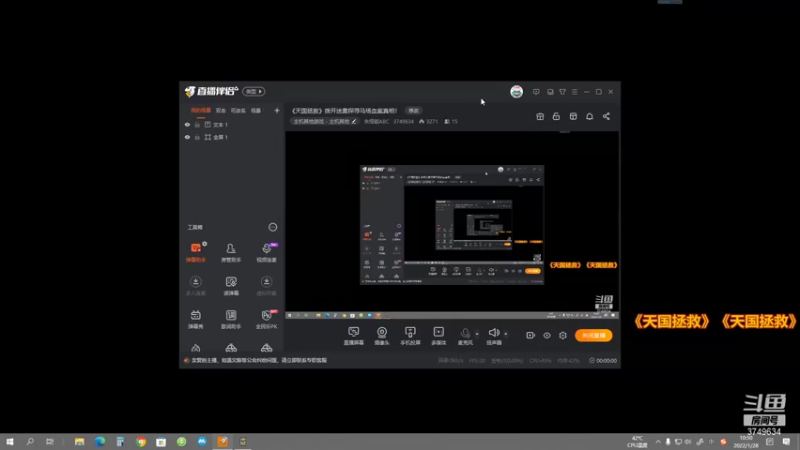Mute the 麦克风 microphone
This screenshot has width=800, height=450.
point(465,336)
